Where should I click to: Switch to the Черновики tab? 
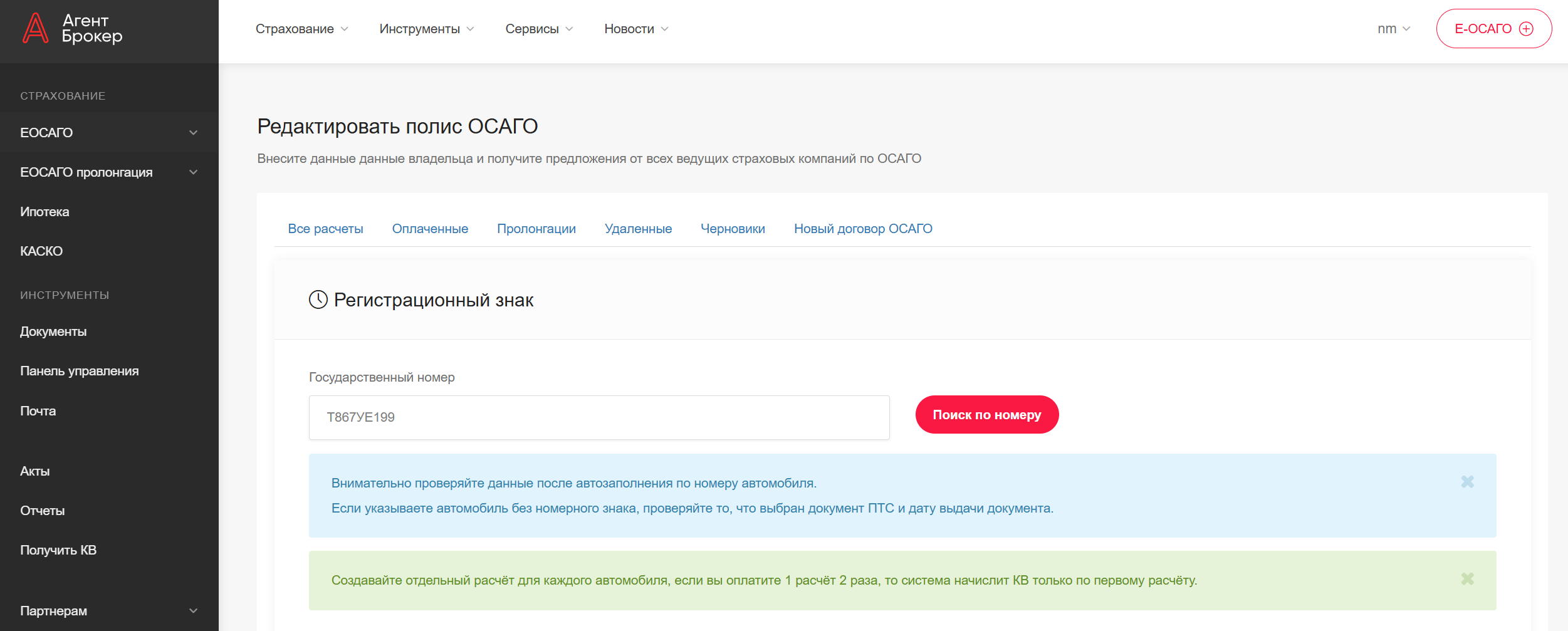point(733,229)
